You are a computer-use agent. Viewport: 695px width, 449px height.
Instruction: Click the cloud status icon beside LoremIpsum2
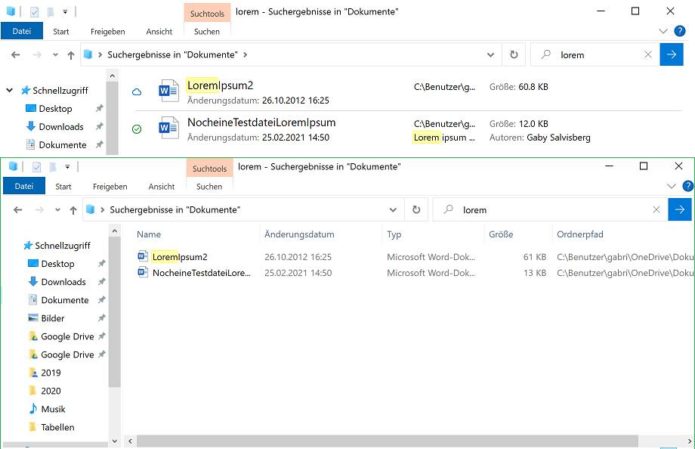[137, 92]
